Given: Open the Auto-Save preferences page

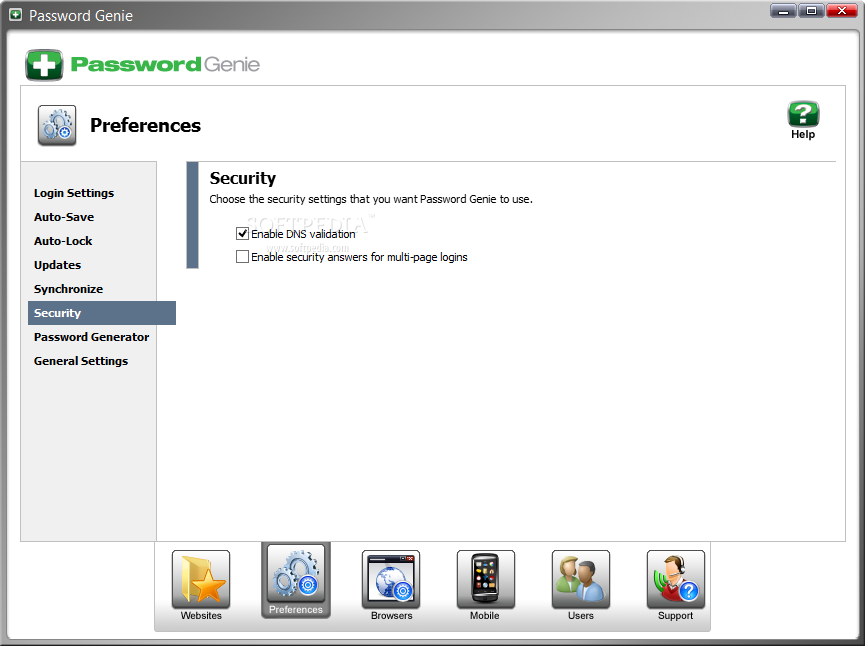Looking at the screenshot, I should pos(64,217).
